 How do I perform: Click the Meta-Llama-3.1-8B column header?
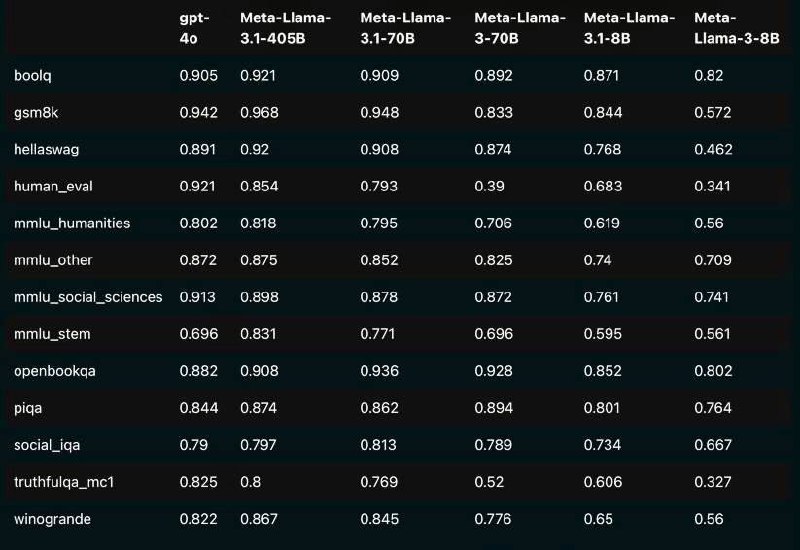pos(629,28)
